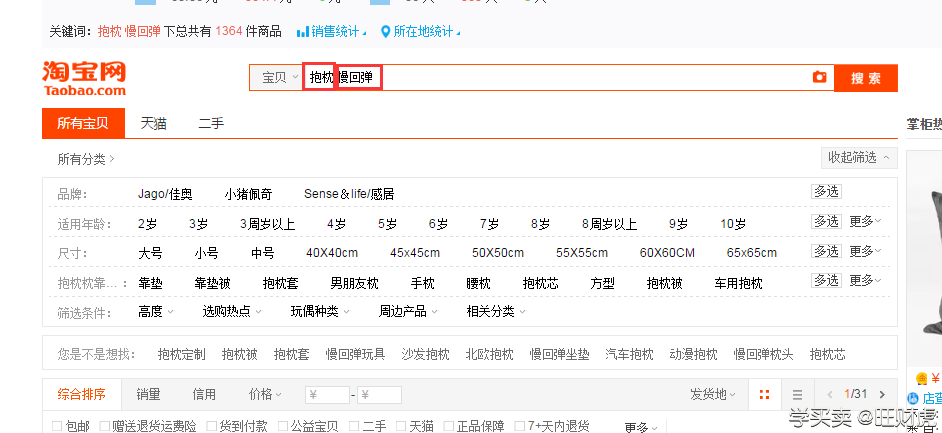
Task: Tick the 赠送退货运费险 checkbox
Action: pyautogui.click(x=105, y=426)
